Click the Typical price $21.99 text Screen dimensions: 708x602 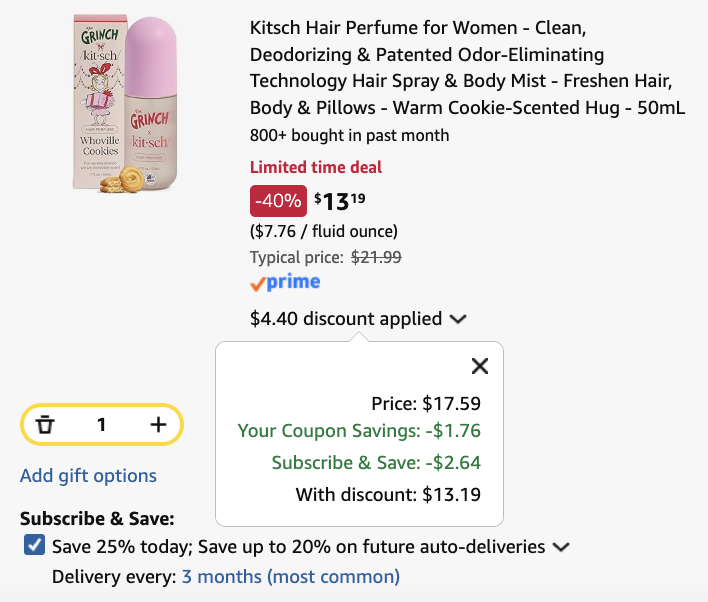coord(326,257)
